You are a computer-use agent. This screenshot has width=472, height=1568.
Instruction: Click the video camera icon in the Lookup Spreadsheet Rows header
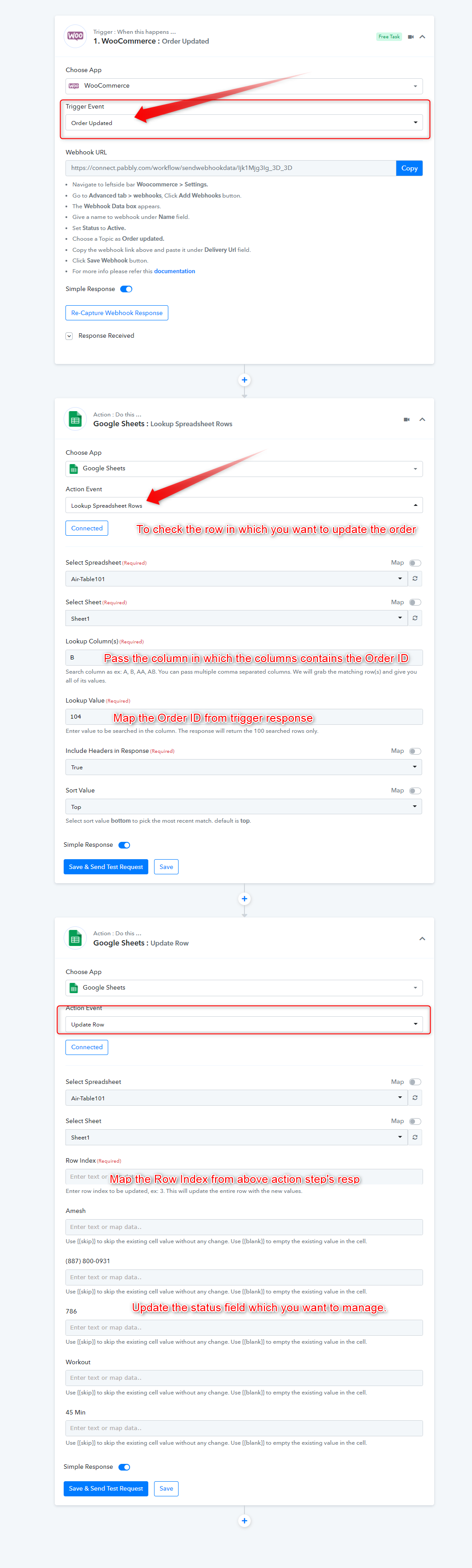[406, 420]
